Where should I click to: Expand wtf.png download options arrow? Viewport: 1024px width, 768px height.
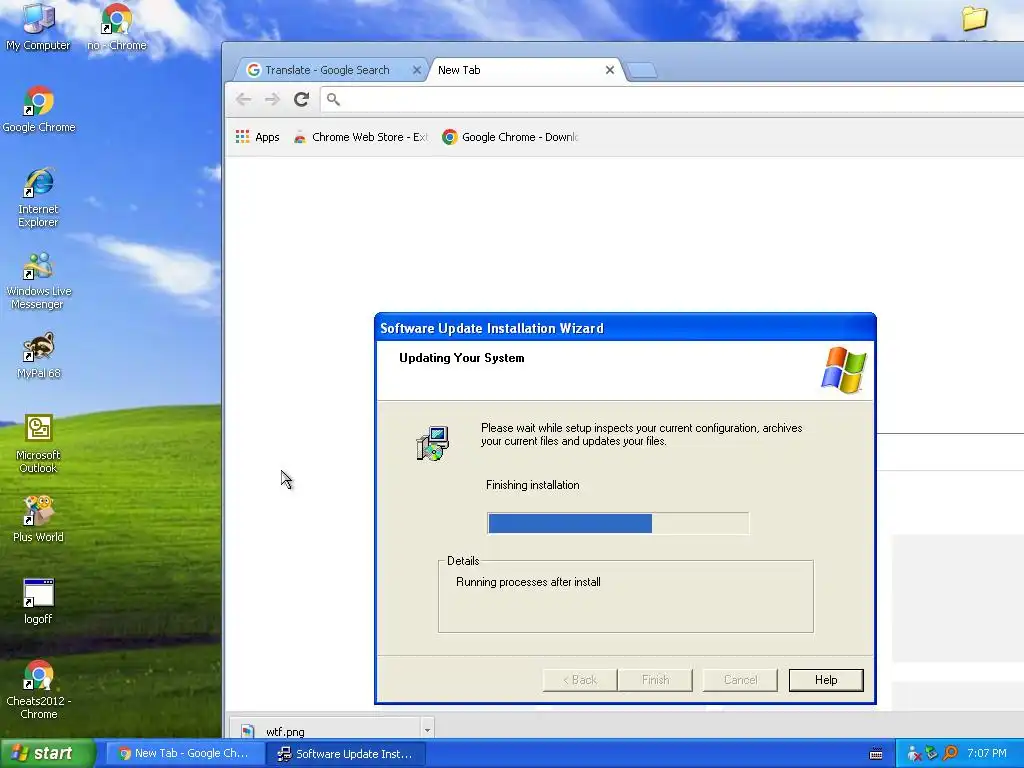[x=428, y=730]
